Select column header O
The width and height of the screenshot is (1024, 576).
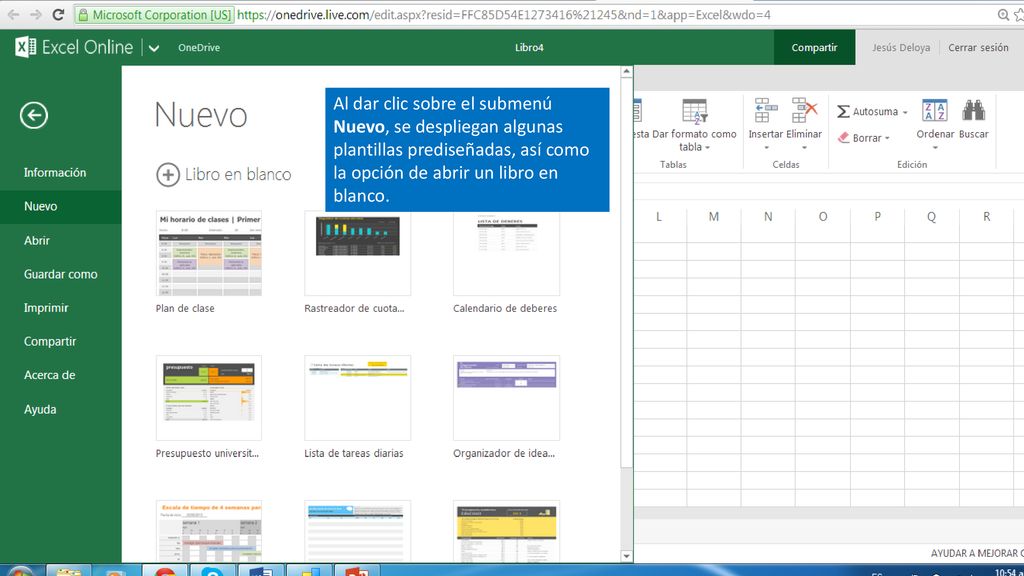(x=823, y=217)
